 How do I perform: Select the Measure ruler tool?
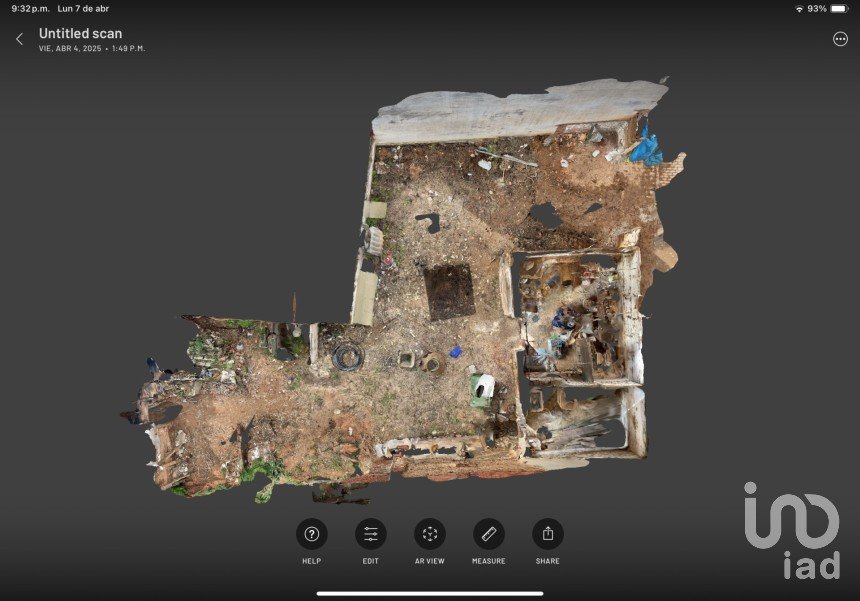coord(489,534)
